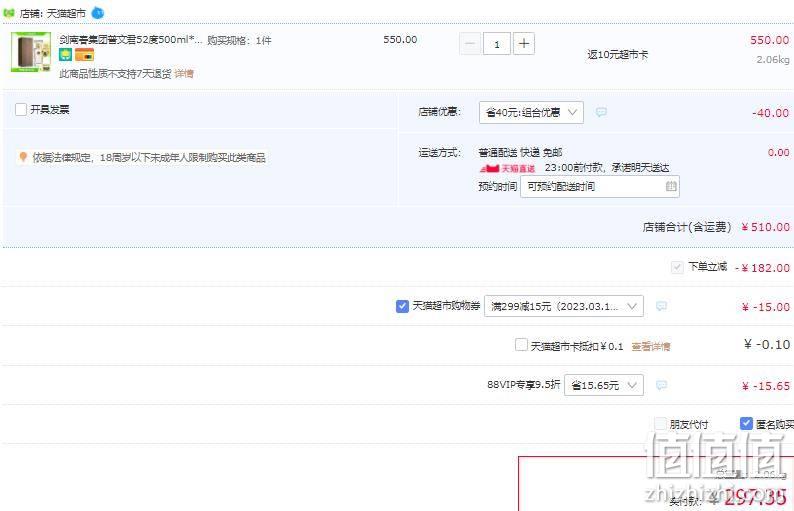
Task: Click the unit price 550.00
Action: pyautogui.click(x=400, y=40)
